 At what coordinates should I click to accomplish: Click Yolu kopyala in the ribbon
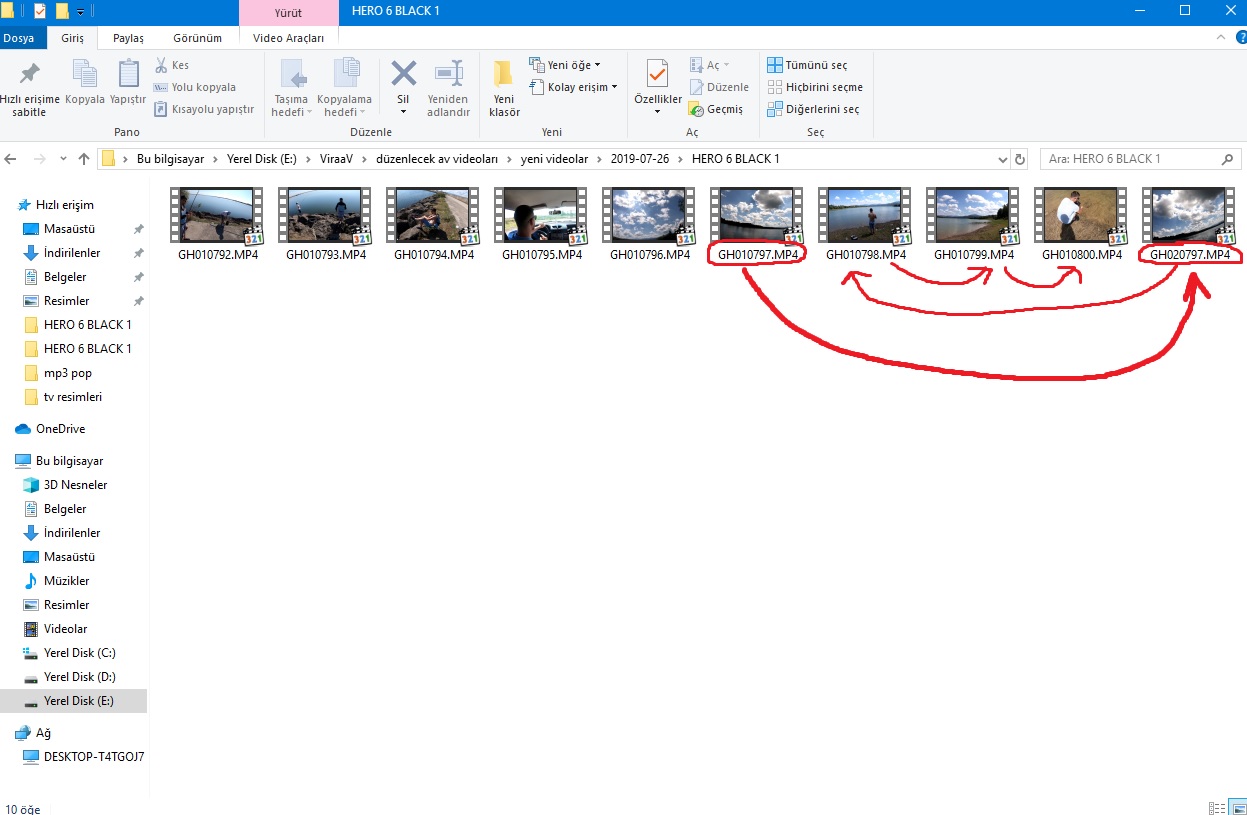click(x=194, y=87)
